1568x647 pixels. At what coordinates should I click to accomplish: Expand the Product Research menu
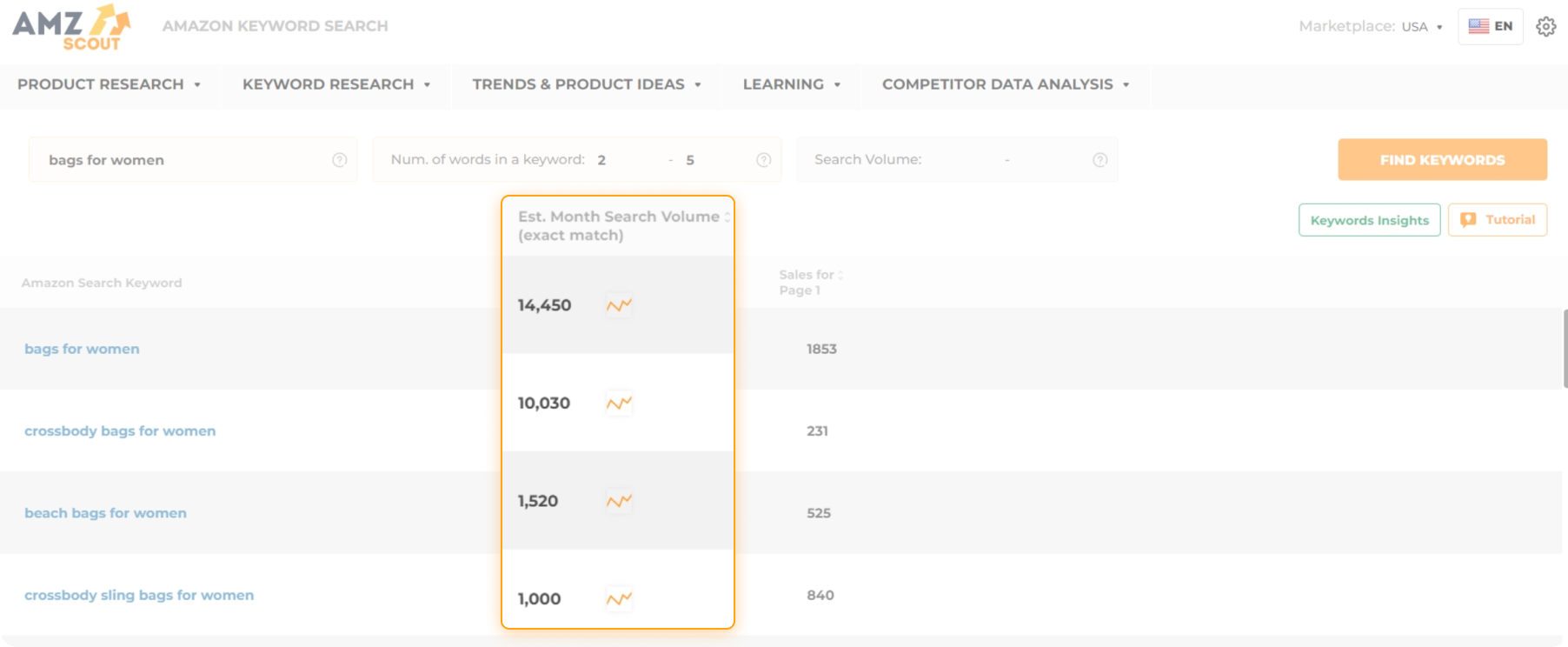click(x=110, y=84)
